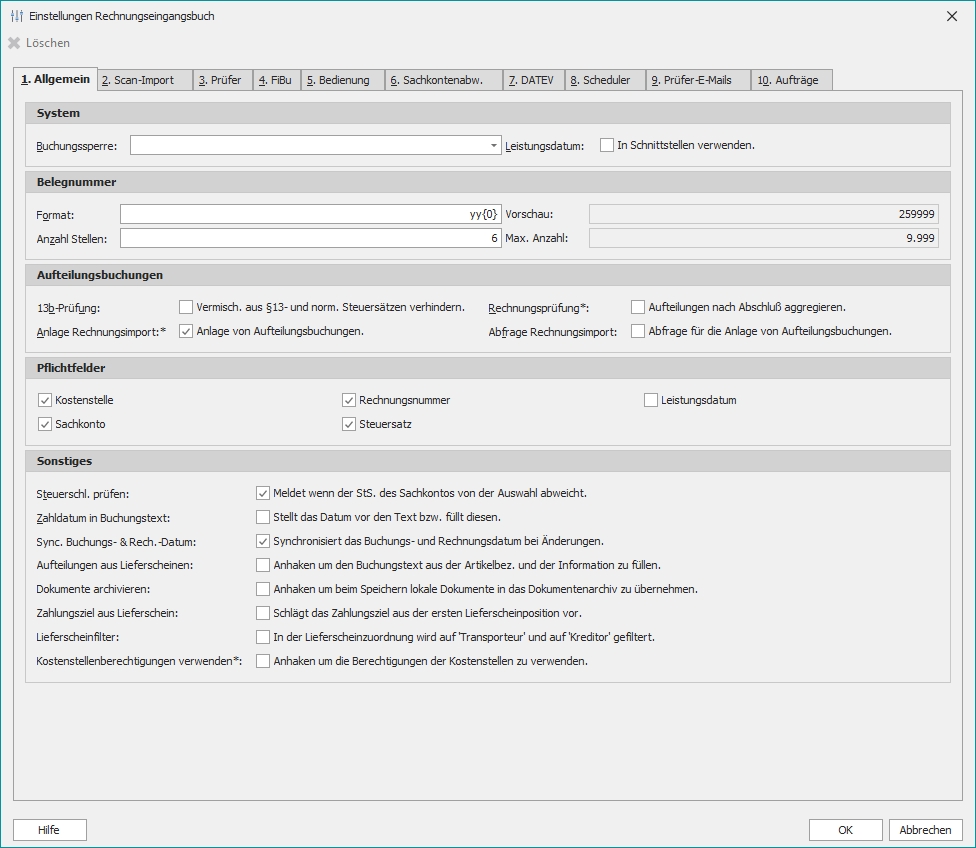Image resolution: width=976 pixels, height=848 pixels.
Task: Click the Löschen delete icon
Action: (x=14, y=43)
